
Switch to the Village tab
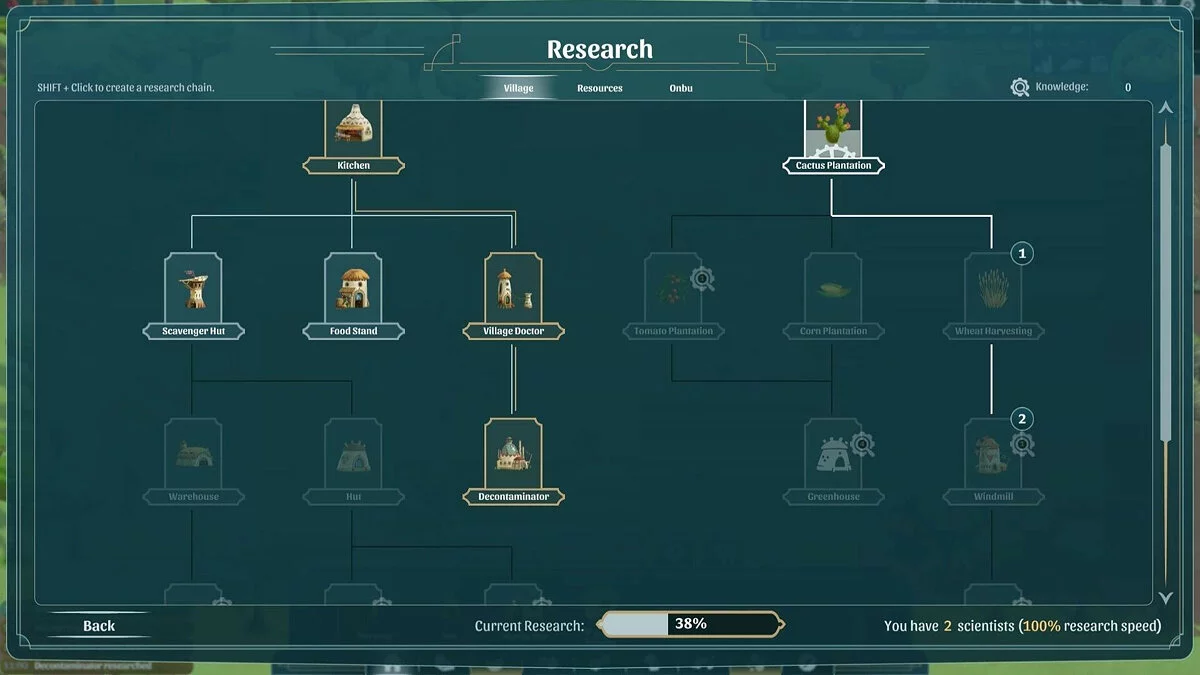tap(518, 88)
